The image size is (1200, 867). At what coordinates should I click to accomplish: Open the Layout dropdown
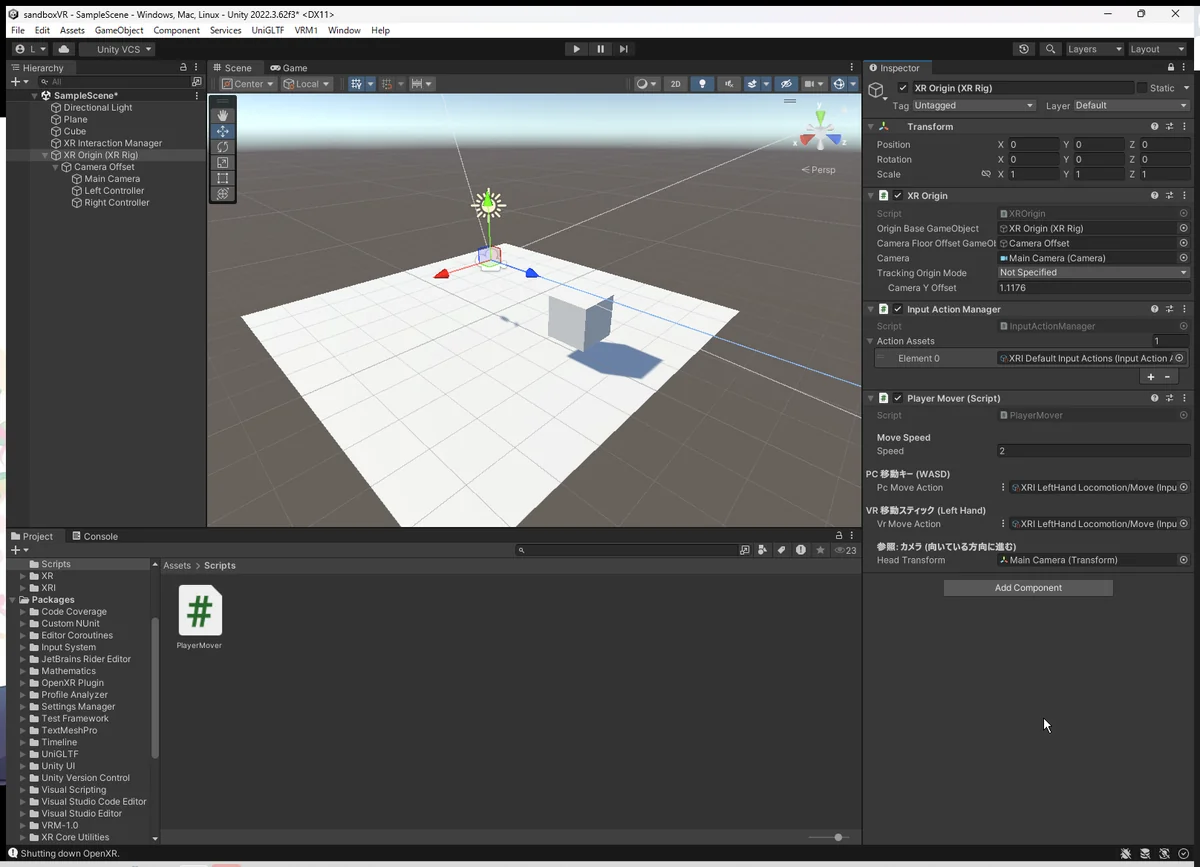[x=1158, y=49]
